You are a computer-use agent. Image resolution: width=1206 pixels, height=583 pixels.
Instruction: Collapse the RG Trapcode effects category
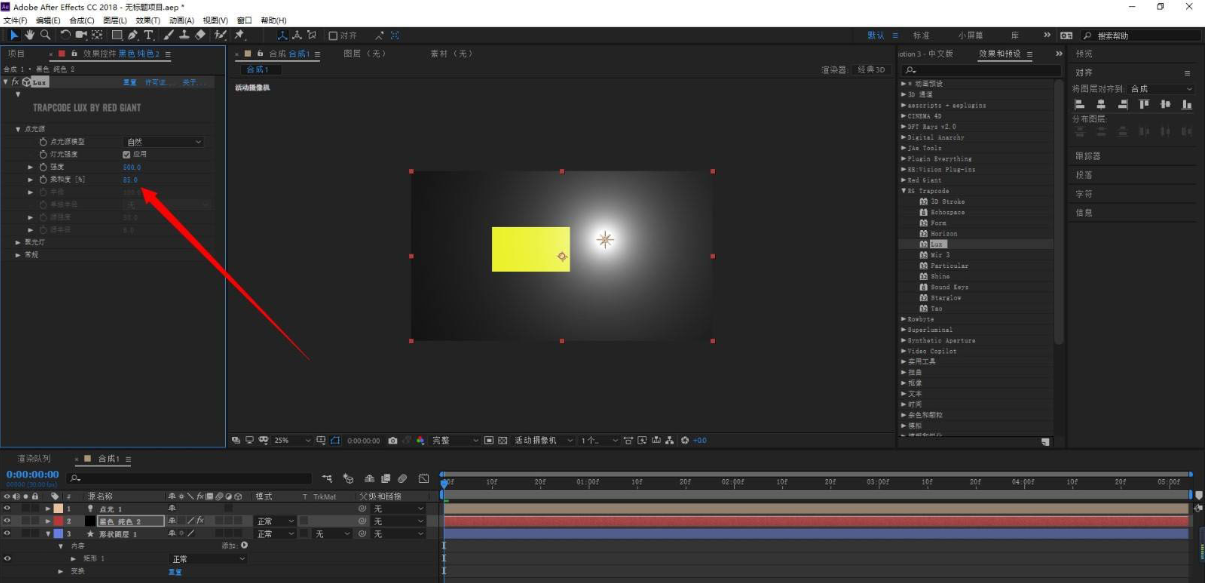904,191
